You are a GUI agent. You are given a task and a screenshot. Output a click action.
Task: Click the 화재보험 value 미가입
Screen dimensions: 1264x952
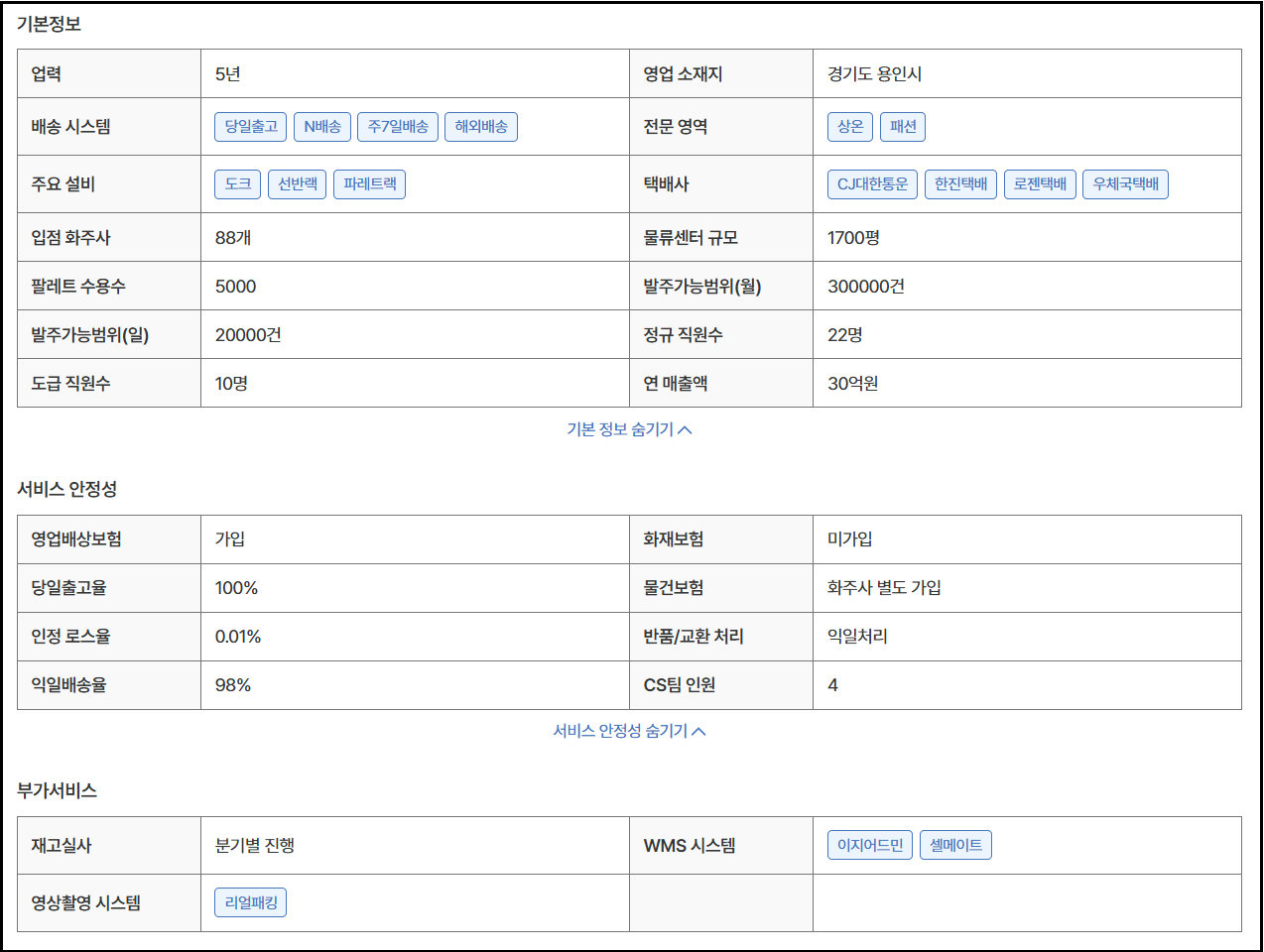(x=850, y=539)
